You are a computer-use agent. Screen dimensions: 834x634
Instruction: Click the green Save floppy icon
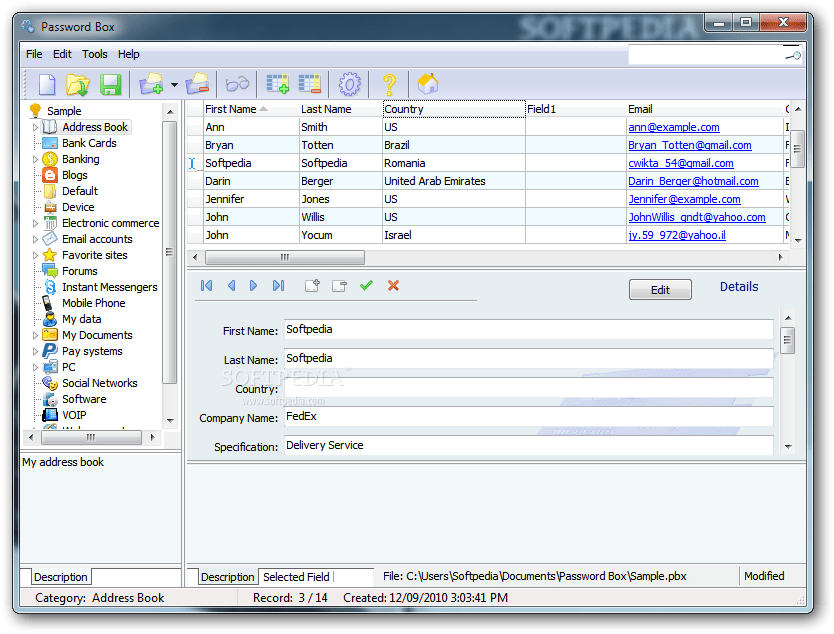coord(111,85)
